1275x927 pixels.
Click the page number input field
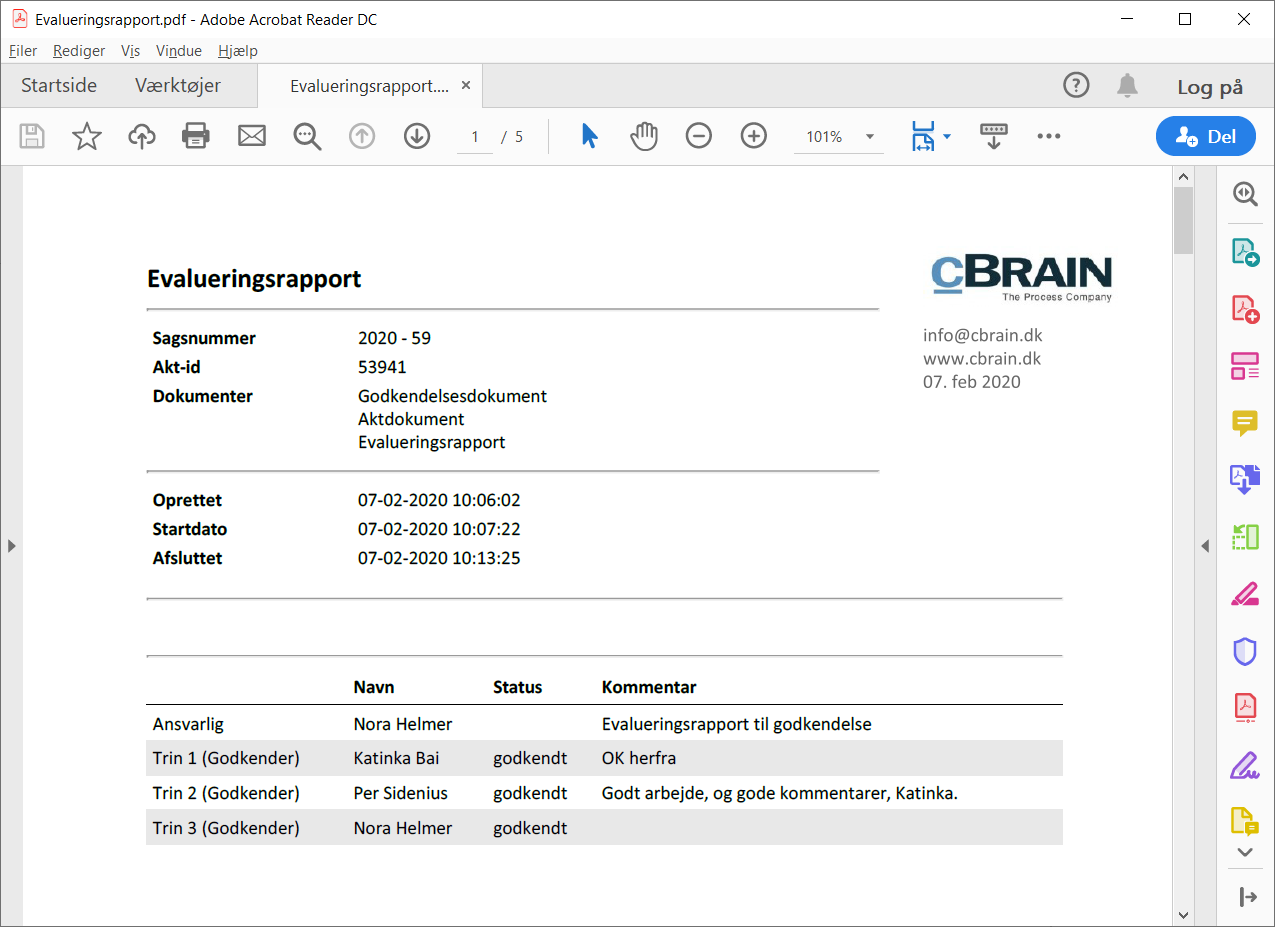tap(475, 137)
